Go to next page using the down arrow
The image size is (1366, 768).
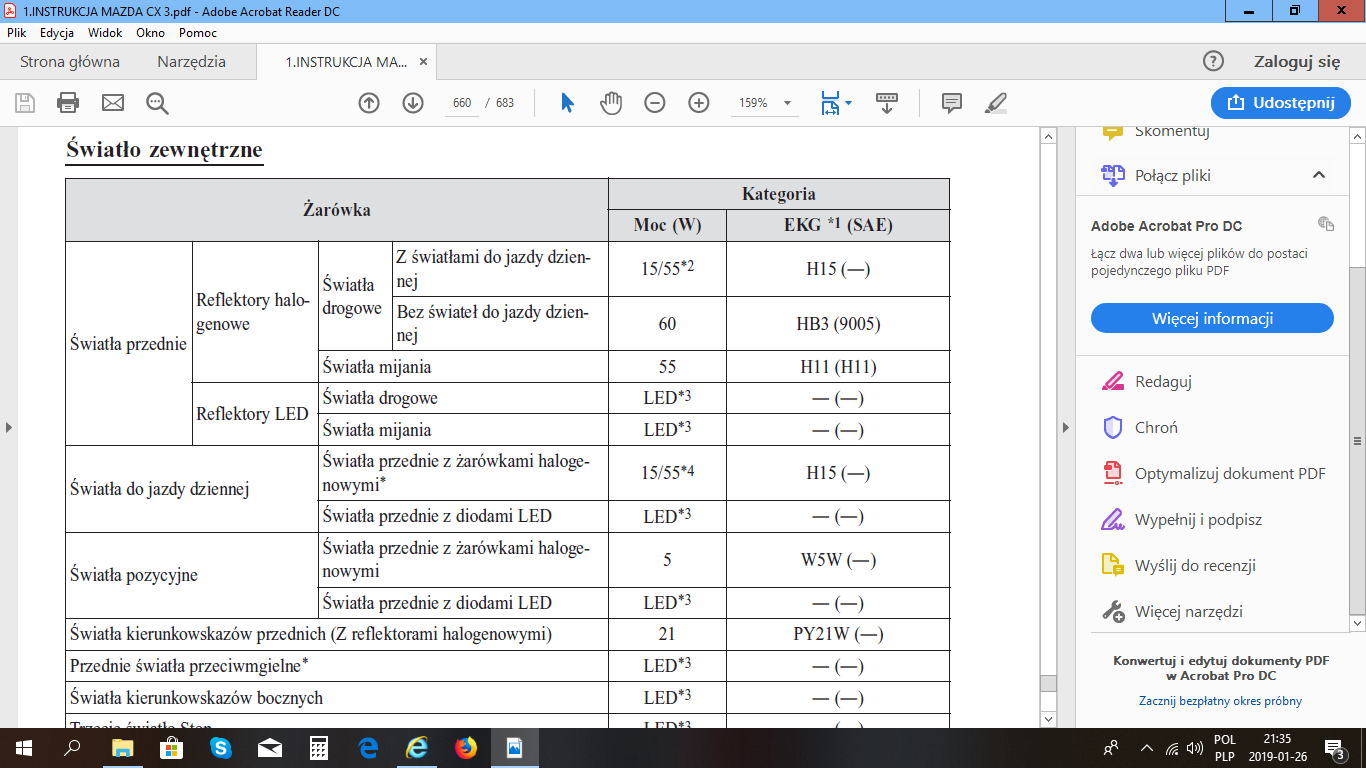413,103
